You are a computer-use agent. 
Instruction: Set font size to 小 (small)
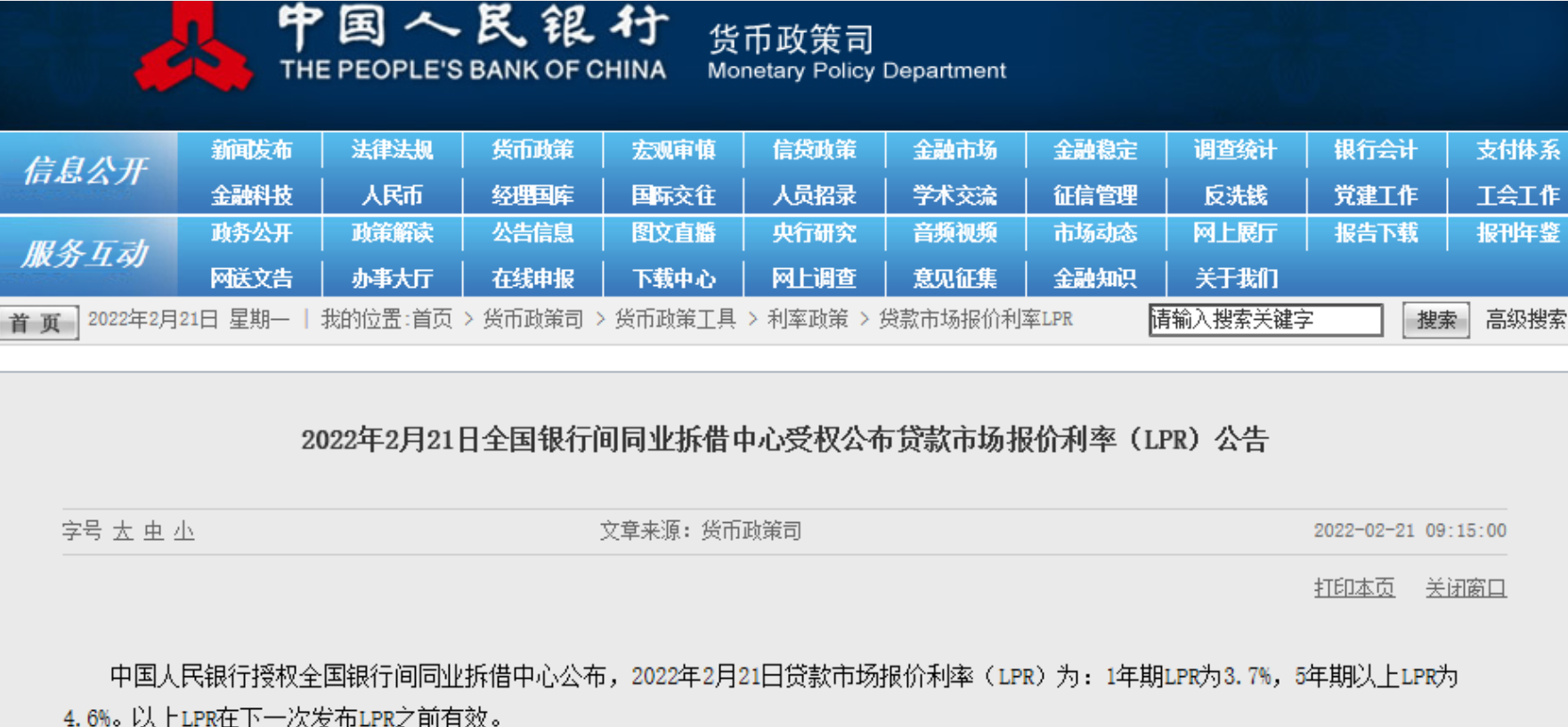pos(184,532)
